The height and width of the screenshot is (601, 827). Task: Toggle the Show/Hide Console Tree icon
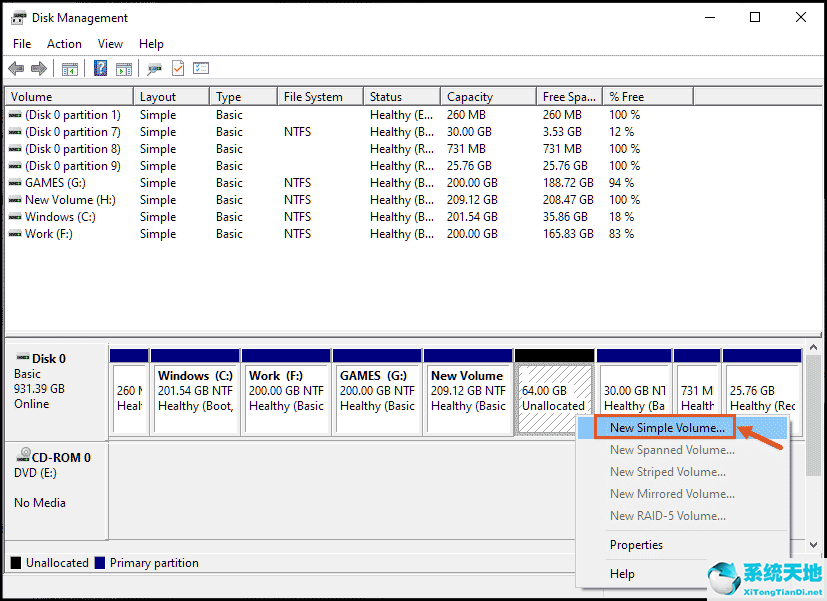click(x=70, y=68)
